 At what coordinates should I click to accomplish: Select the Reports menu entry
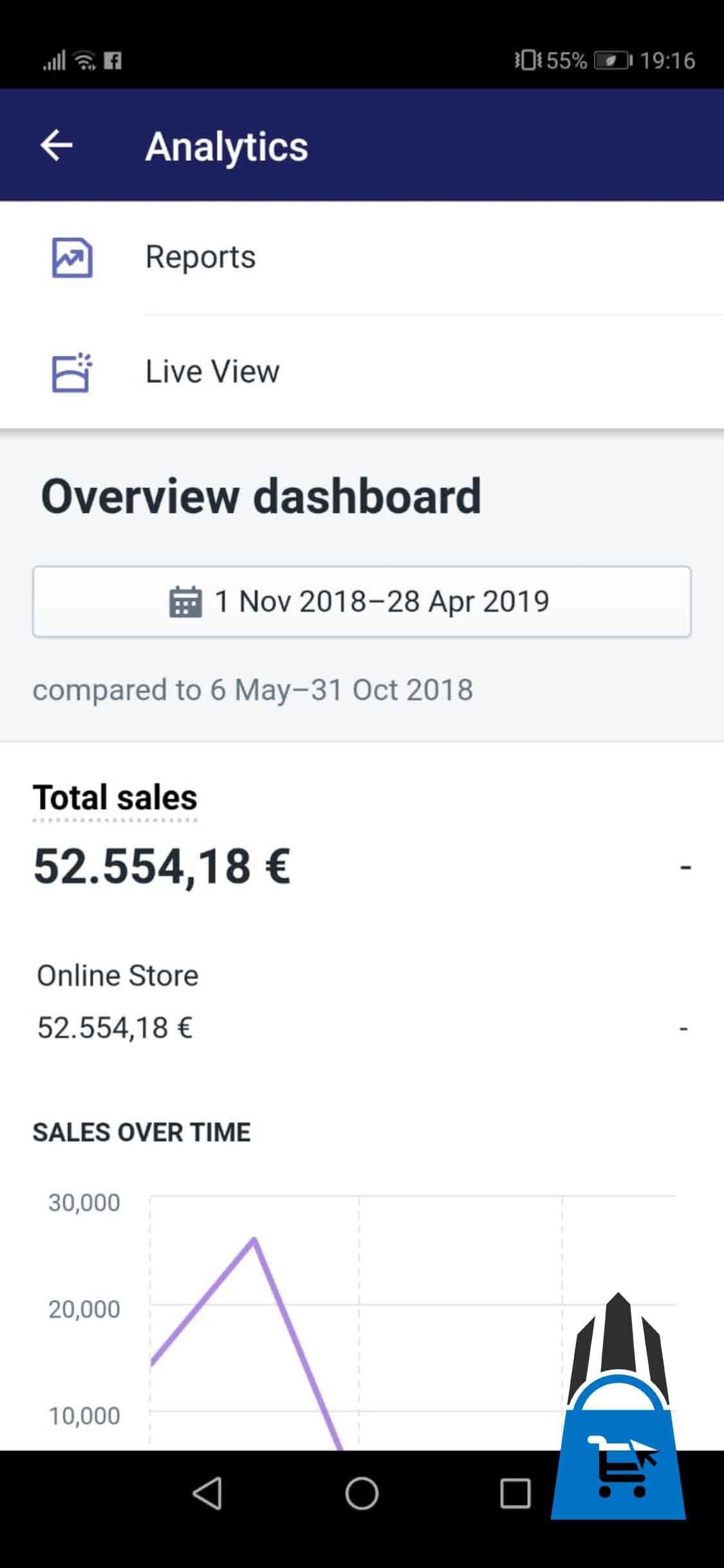tap(362, 257)
